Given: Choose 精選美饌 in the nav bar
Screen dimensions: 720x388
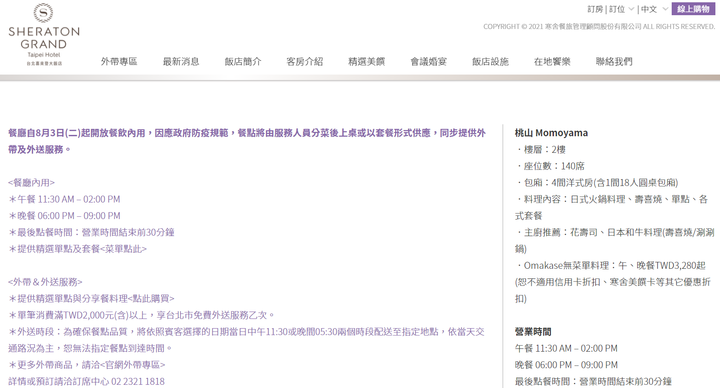Looking at the screenshot, I should [x=367, y=62].
